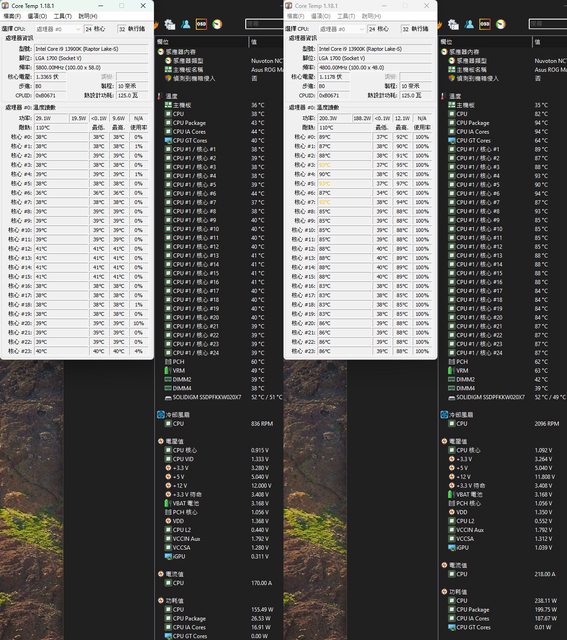Click the SOLIDIGM SSD drive icon showing 52°C / 51°C

point(167,397)
